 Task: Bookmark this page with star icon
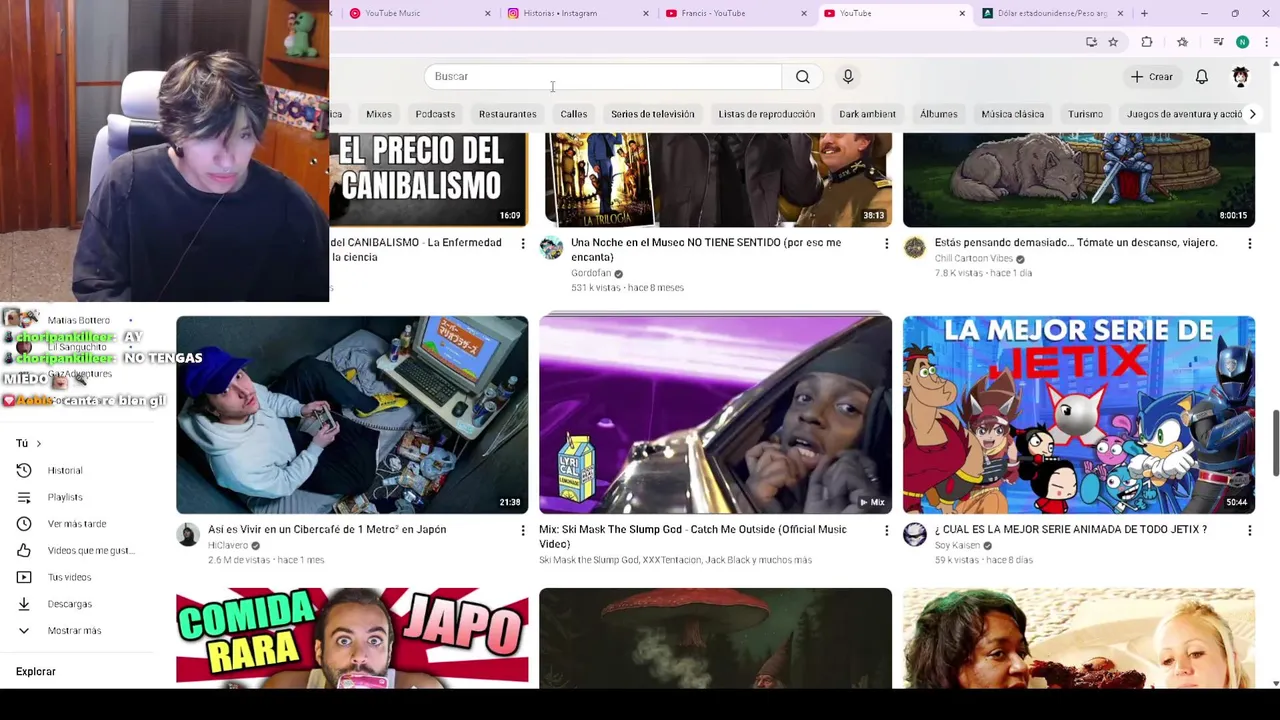(1113, 42)
